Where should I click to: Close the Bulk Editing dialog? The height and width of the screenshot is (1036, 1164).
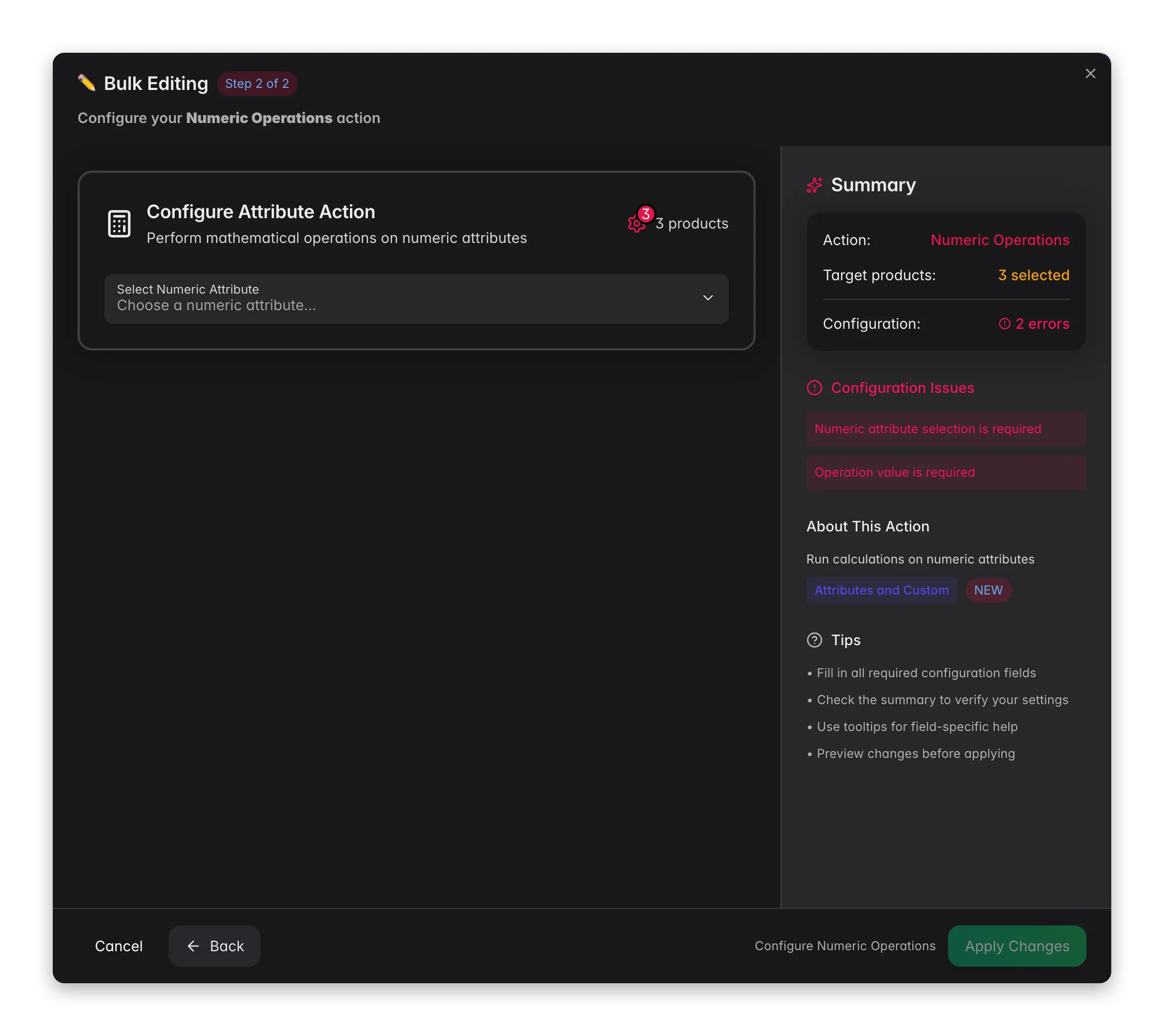[x=1090, y=73]
